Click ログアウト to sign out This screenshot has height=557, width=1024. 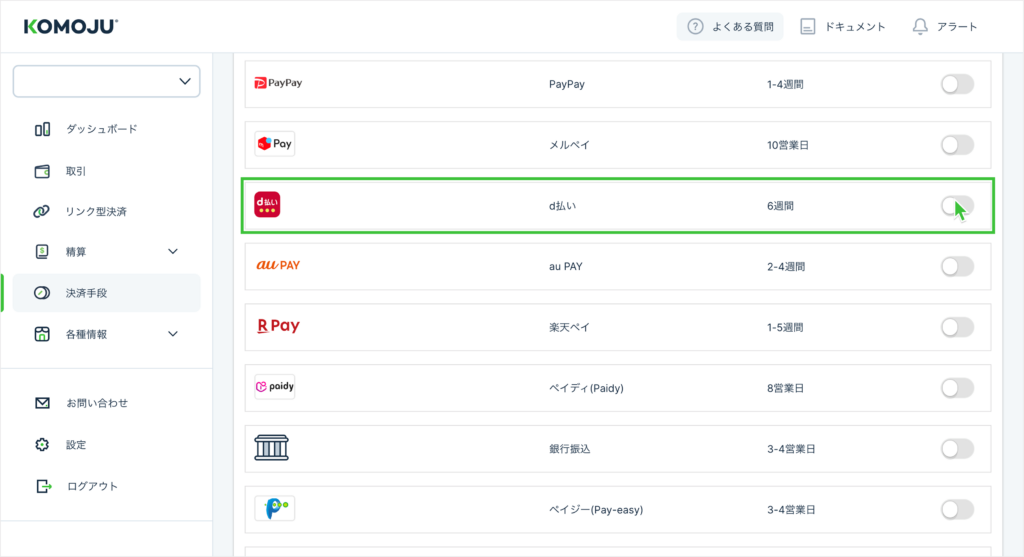[92, 486]
